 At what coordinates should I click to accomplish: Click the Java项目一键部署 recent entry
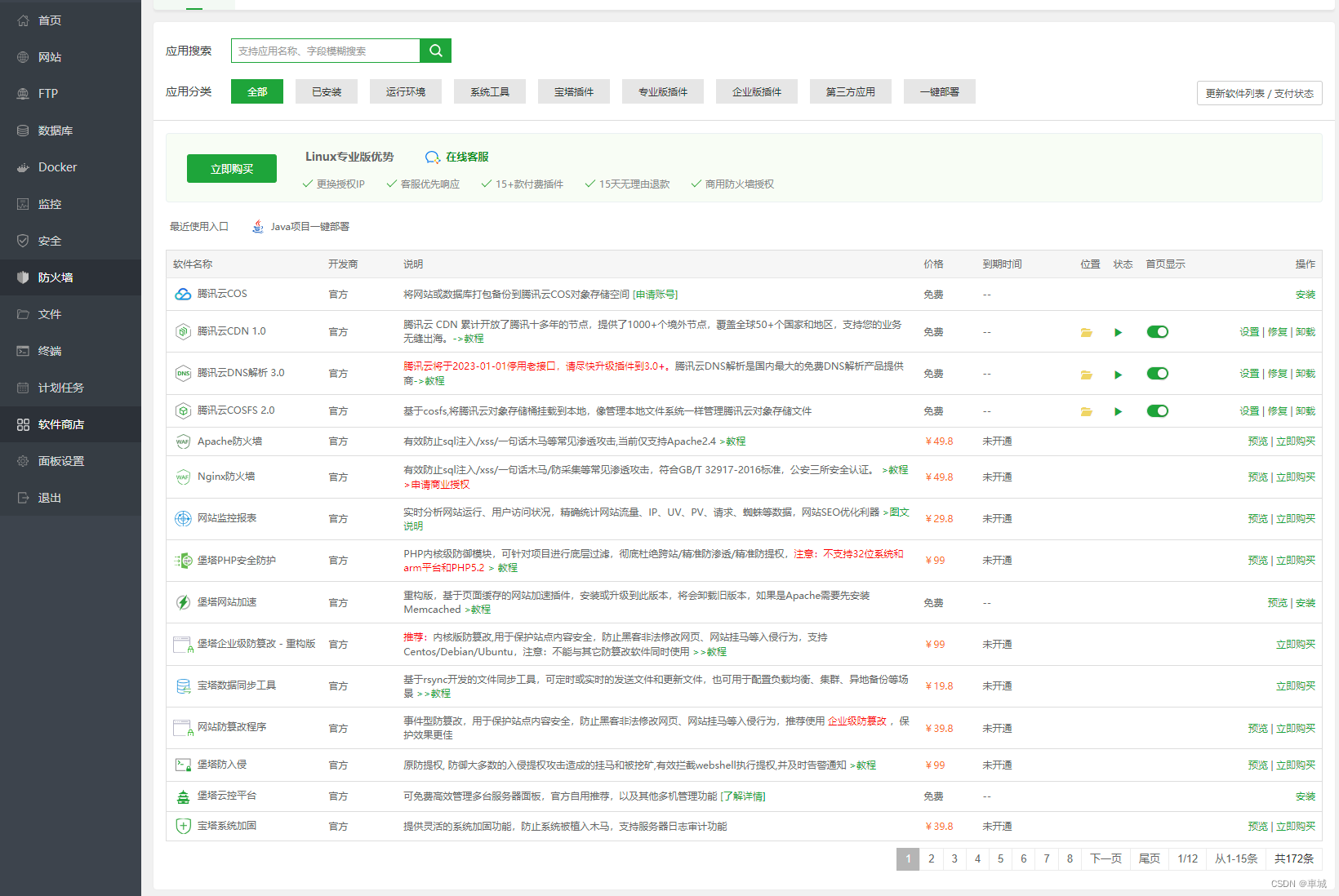(x=300, y=227)
